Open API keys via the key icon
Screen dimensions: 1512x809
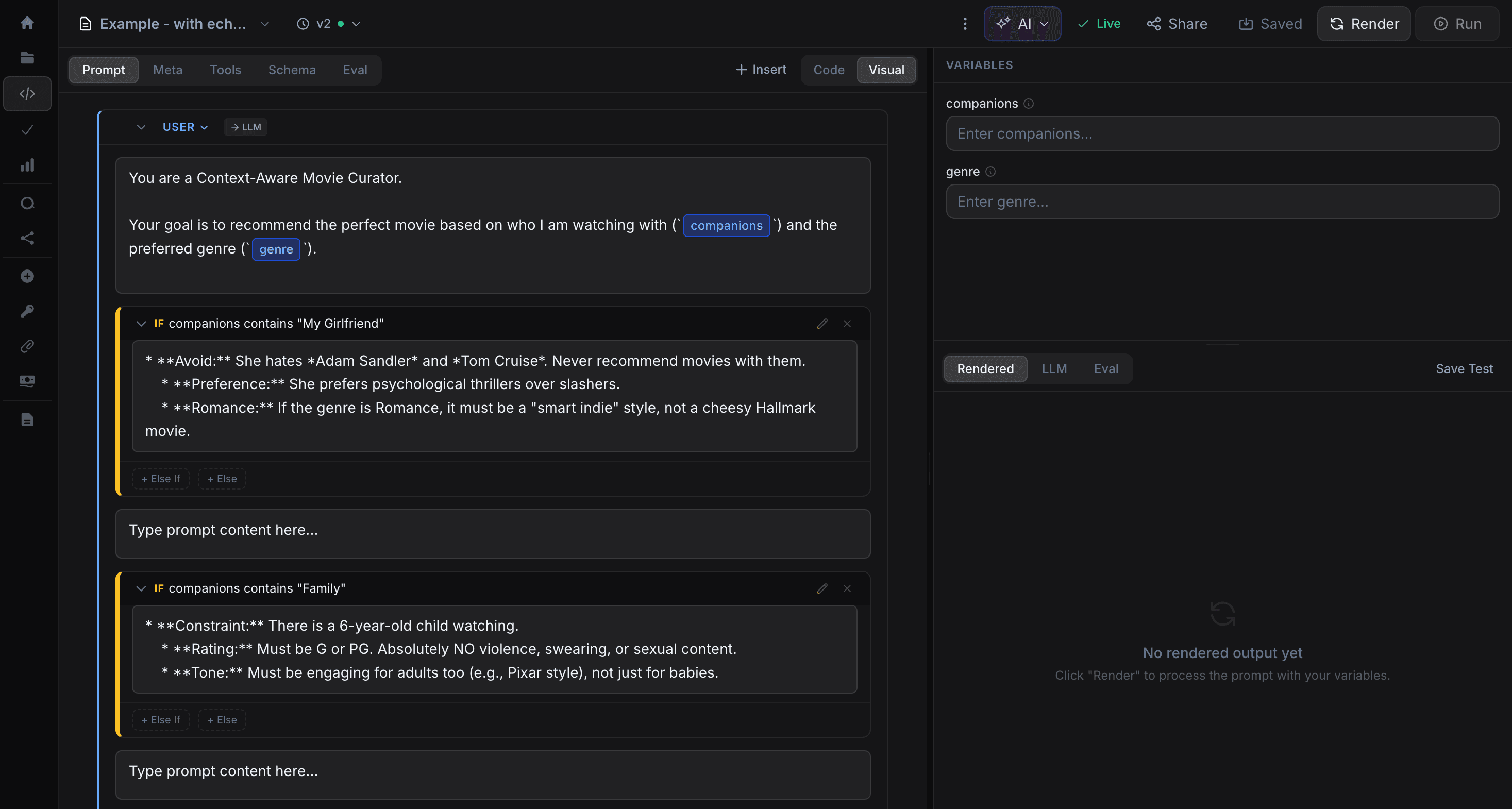(27, 311)
